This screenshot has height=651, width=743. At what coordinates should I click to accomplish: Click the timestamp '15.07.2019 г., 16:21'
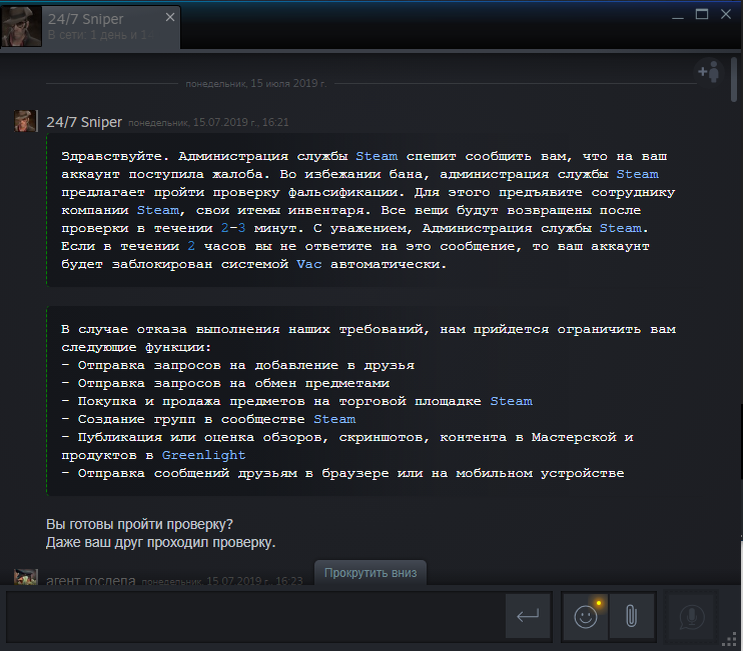(x=241, y=122)
